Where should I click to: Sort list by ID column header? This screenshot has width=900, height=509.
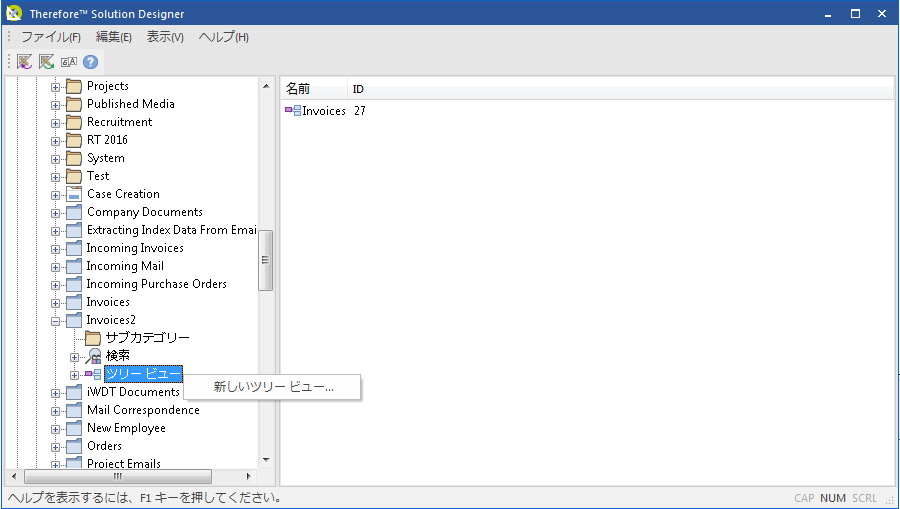point(620,89)
